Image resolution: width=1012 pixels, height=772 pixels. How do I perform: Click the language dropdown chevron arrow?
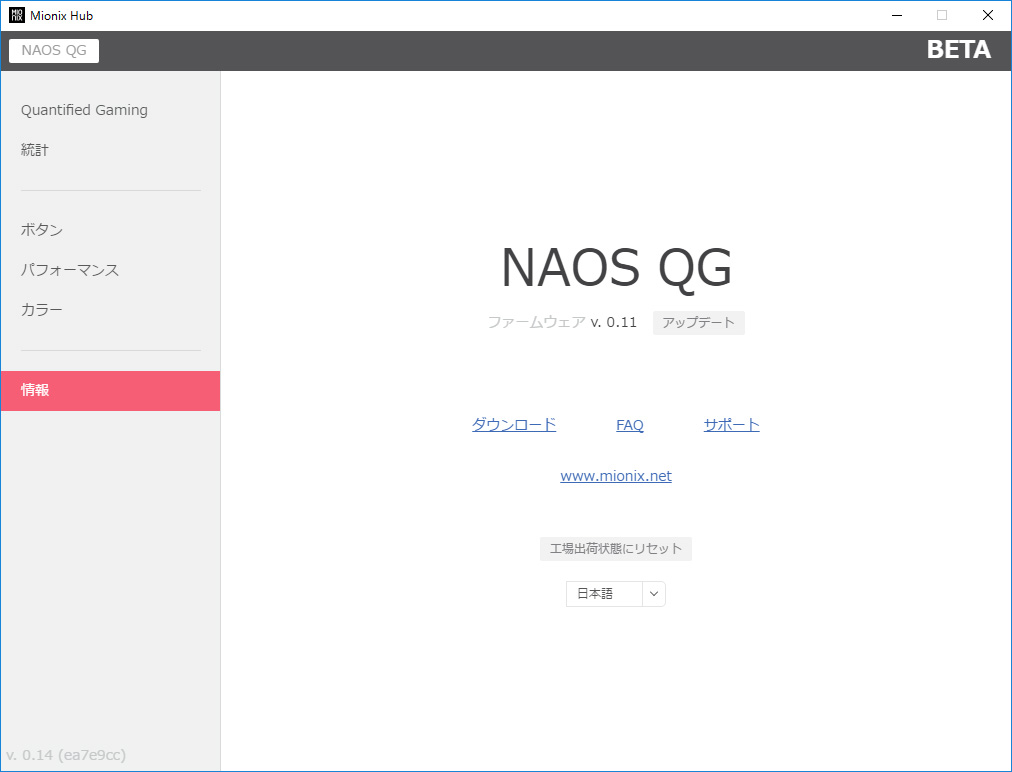coord(654,594)
